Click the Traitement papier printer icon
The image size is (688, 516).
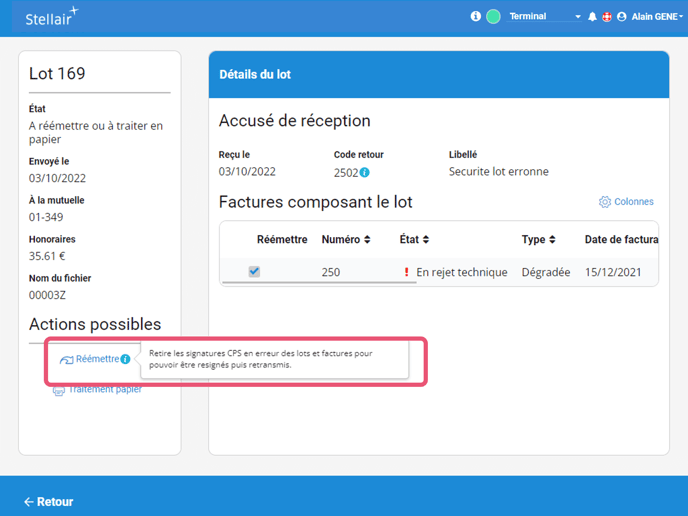tap(59, 390)
